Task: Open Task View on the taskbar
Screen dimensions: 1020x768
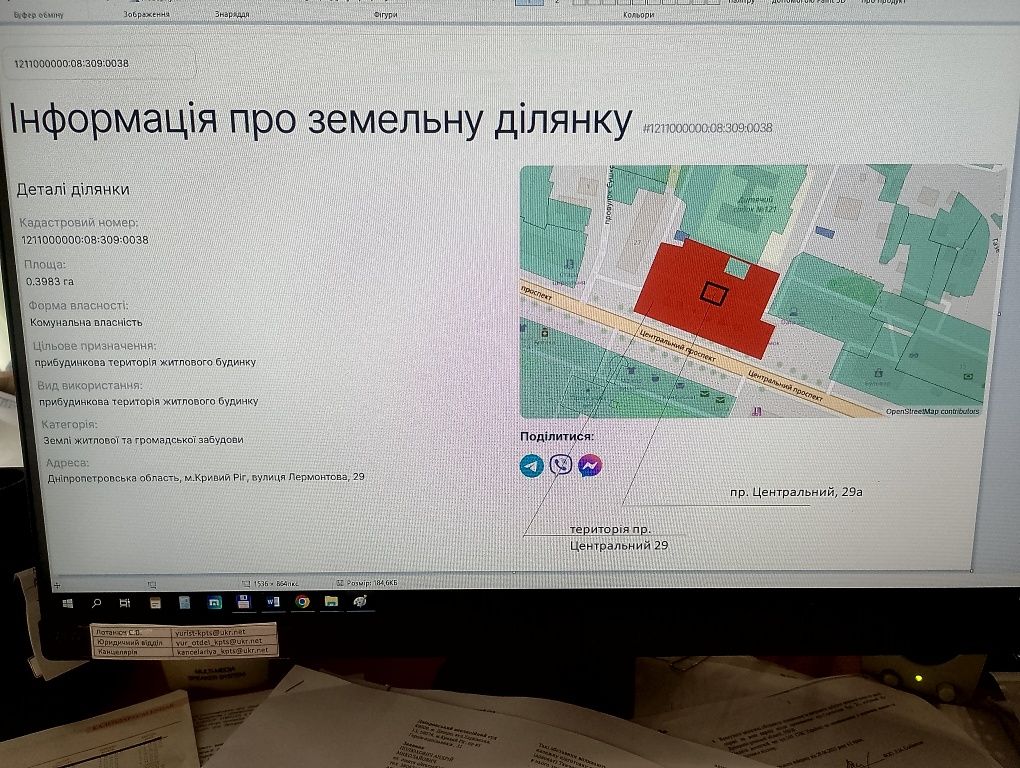Action: point(125,603)
